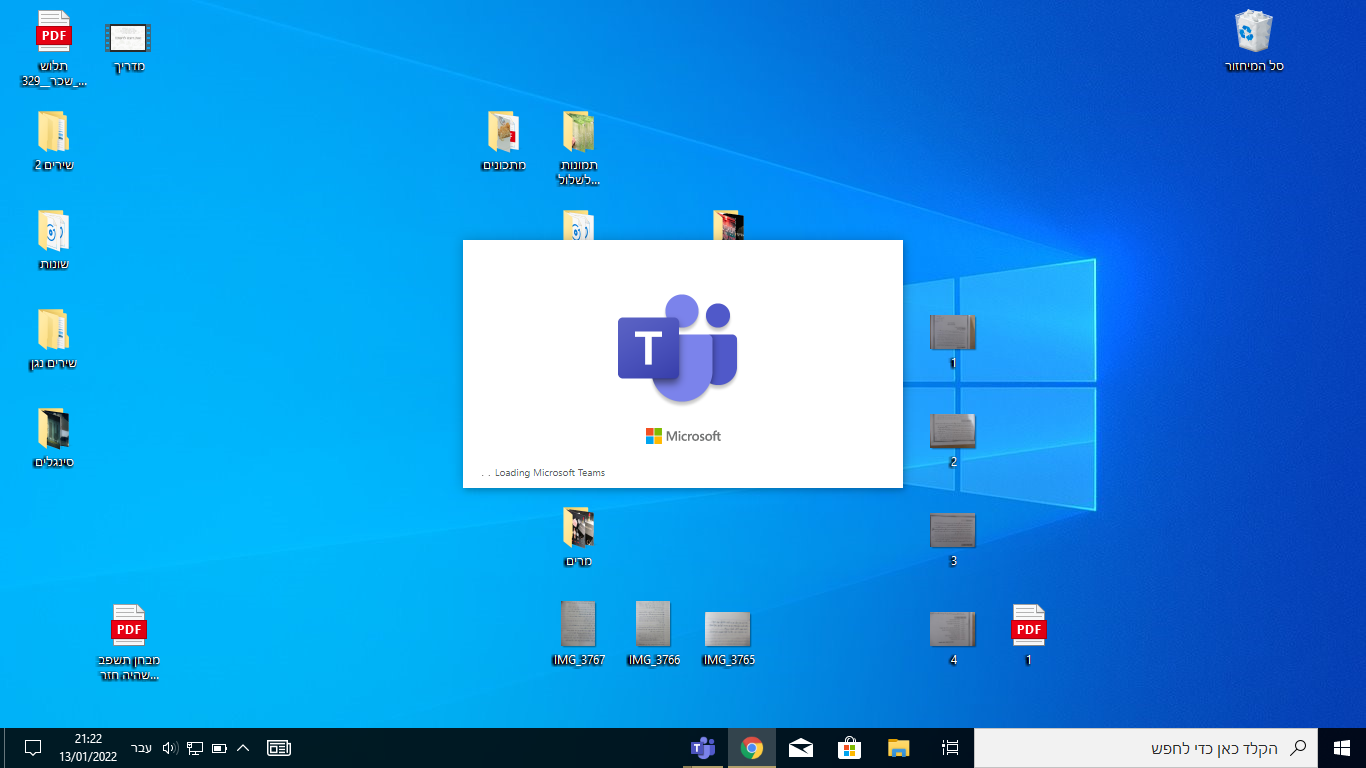1366x768 pixels.
Task: Click the Google Chrome taskbar icon
Action: pyautogui.click(x=752, y=748)
